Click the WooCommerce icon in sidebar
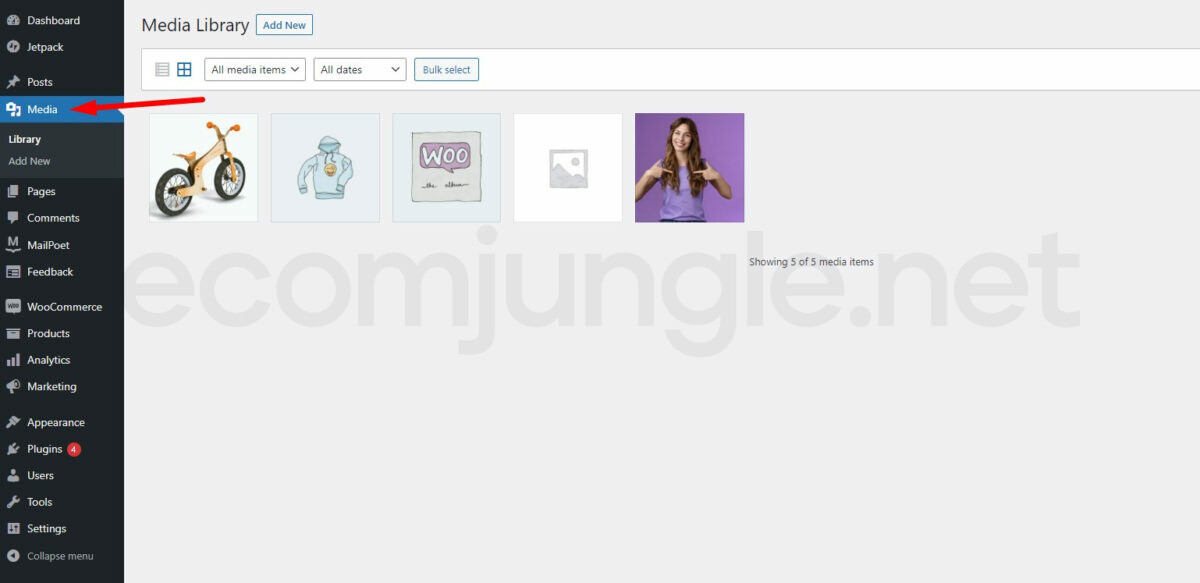The image size is (1200, 583). click(13, 307)
